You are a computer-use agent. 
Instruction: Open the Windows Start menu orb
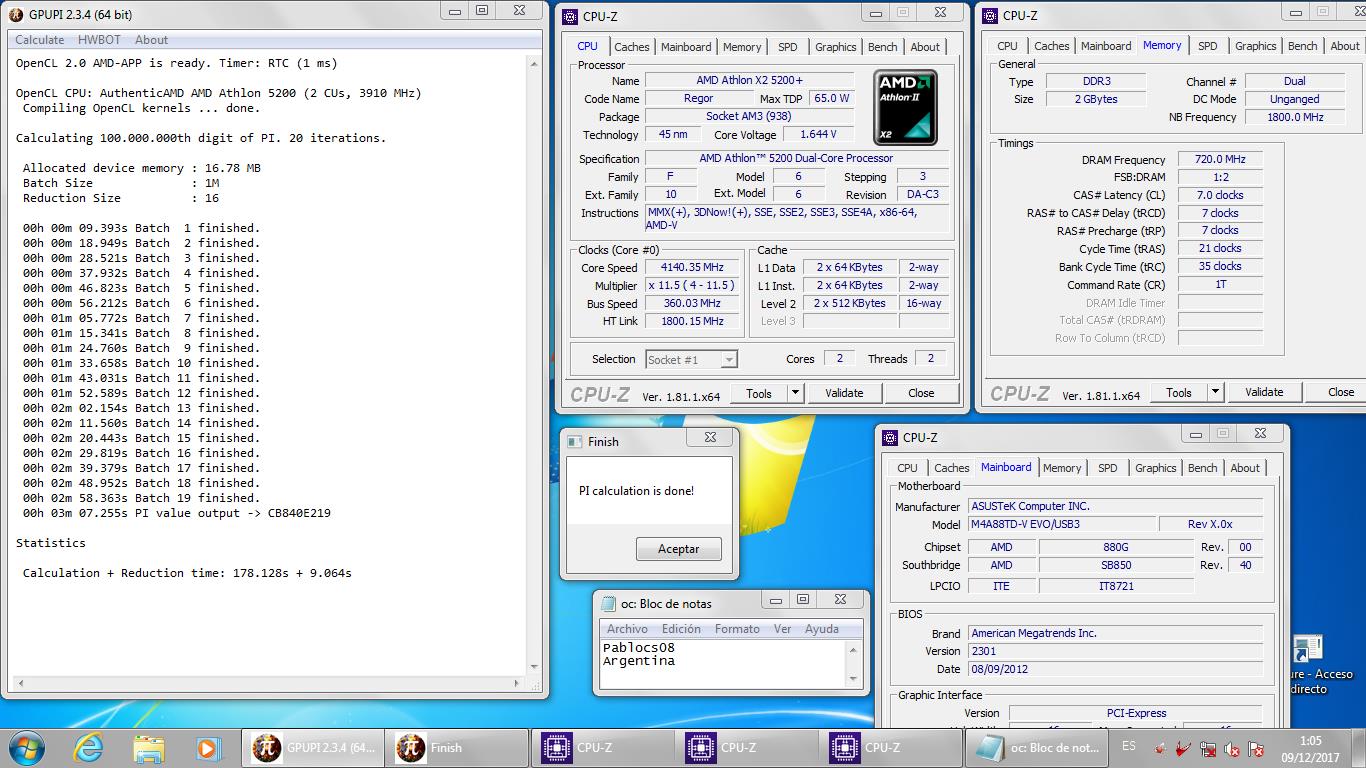pos(25,747)
